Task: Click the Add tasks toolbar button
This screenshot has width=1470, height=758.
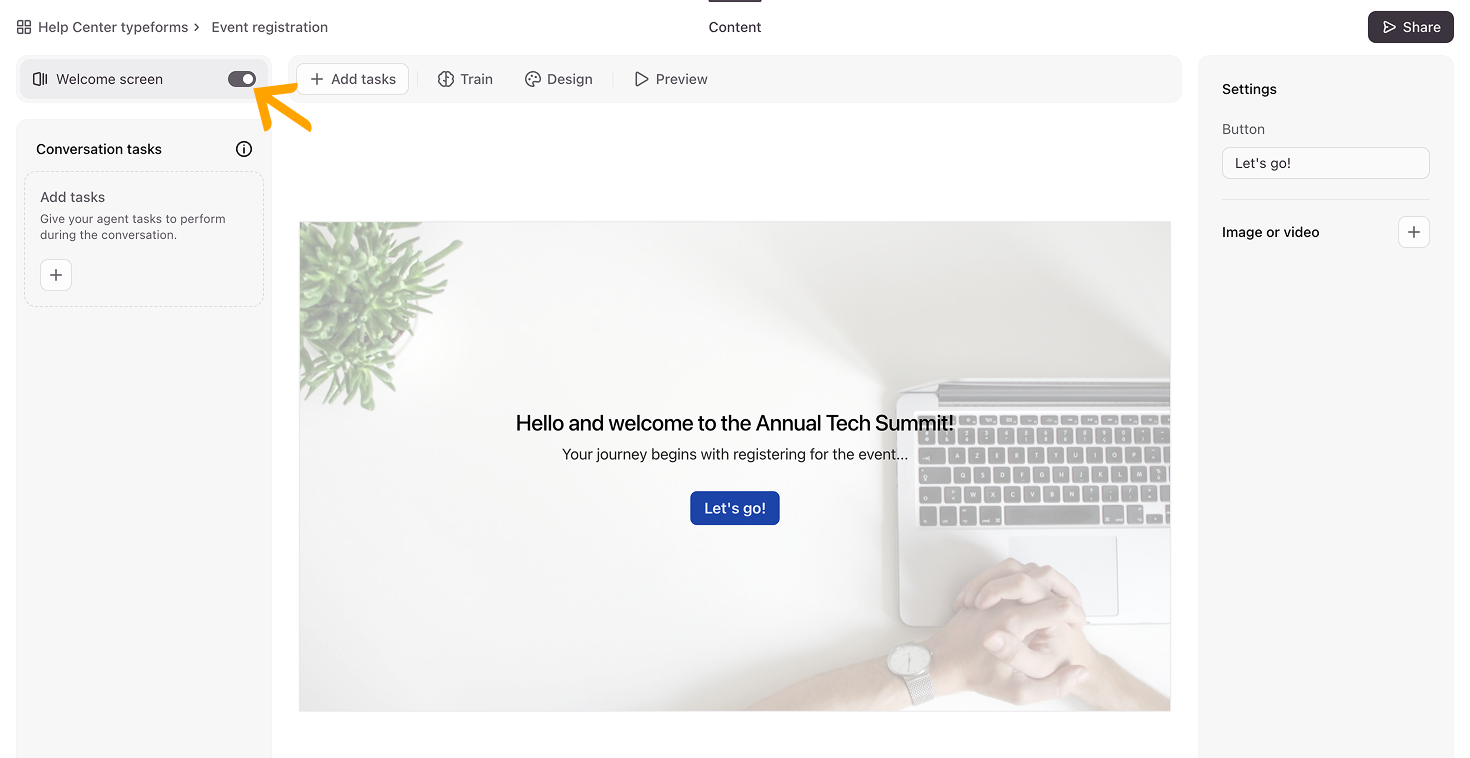Action: 353,79
